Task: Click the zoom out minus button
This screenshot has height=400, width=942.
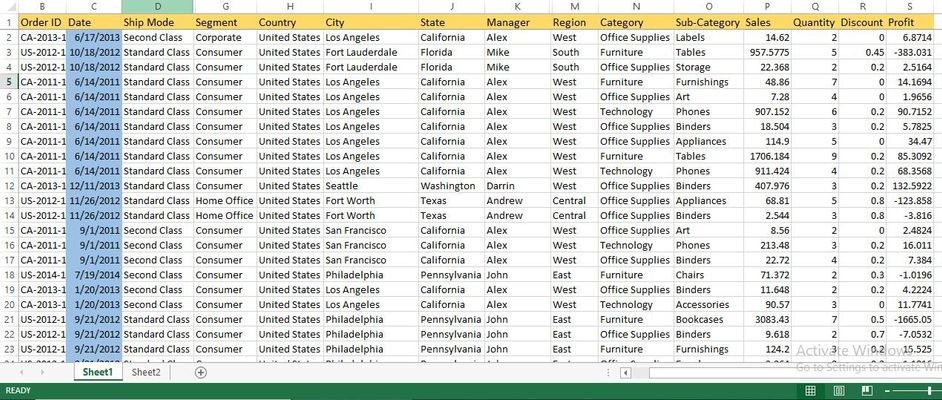Action: click(x=889, y=391)
